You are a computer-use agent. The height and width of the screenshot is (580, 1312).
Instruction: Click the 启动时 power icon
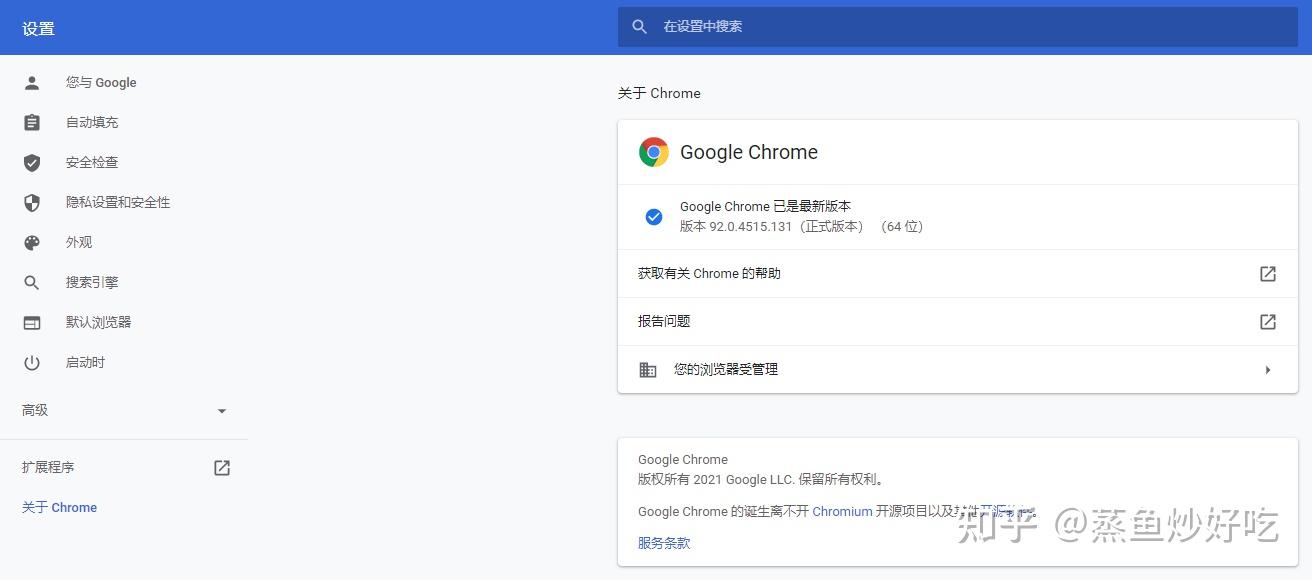31,362
